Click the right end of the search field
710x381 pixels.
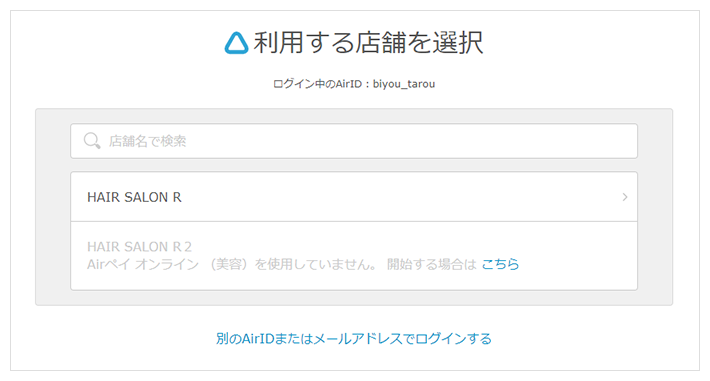click(620, 141)
